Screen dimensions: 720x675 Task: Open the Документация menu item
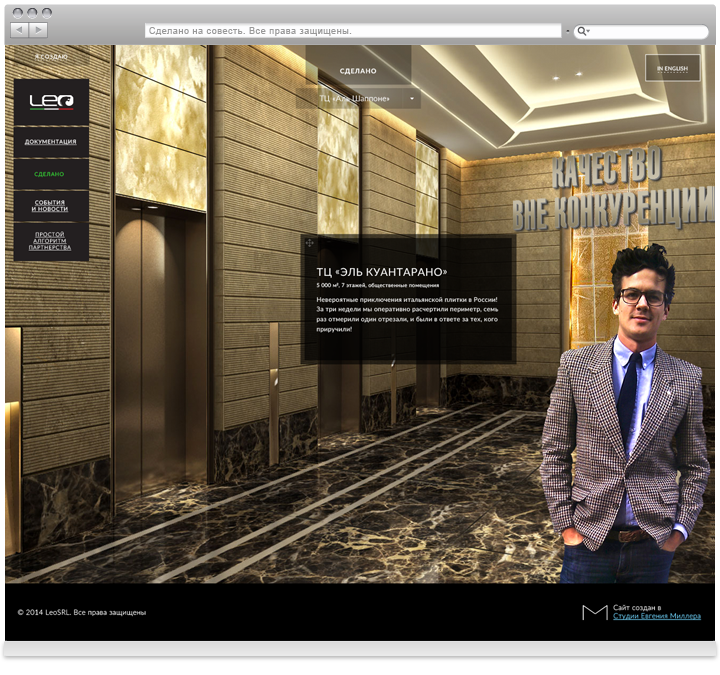coord(51,142)
